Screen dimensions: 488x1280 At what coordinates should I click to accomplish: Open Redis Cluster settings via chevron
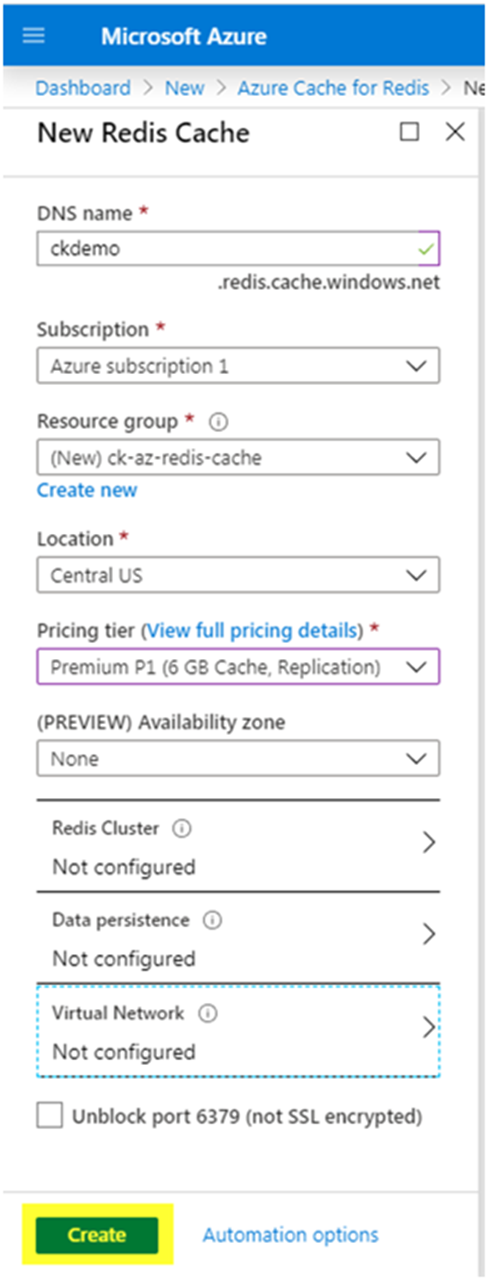pos(429,842)
